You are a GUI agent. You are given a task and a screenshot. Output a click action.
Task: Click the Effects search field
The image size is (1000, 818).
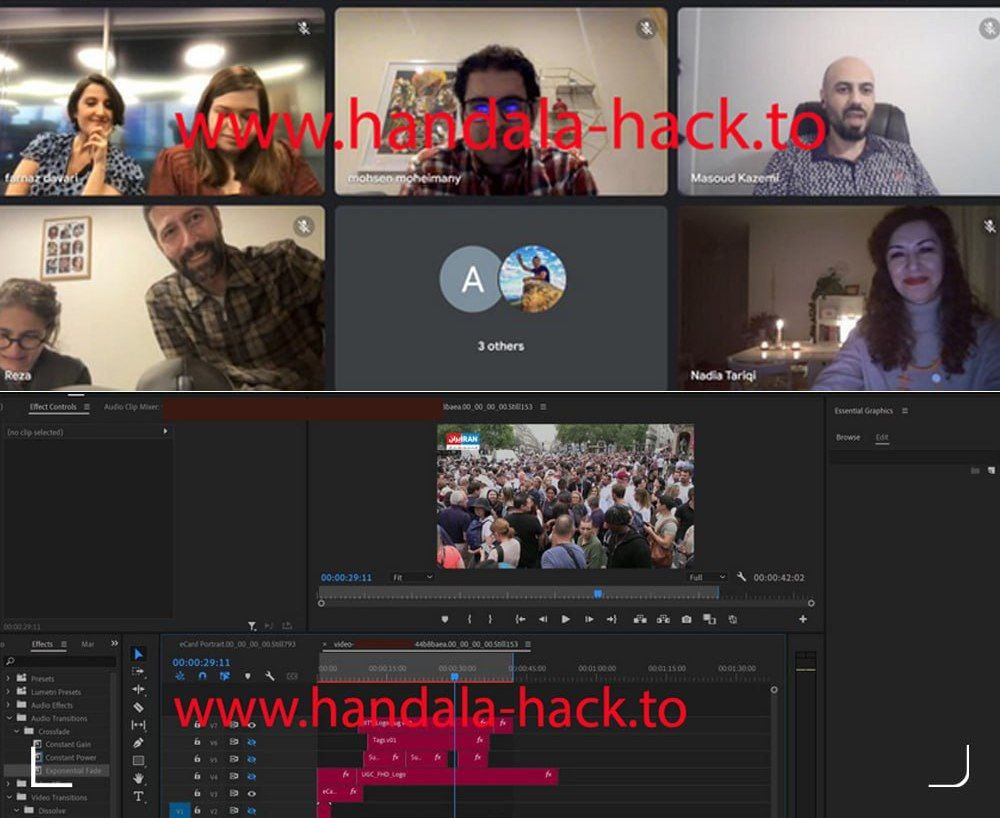coord(61,662)
